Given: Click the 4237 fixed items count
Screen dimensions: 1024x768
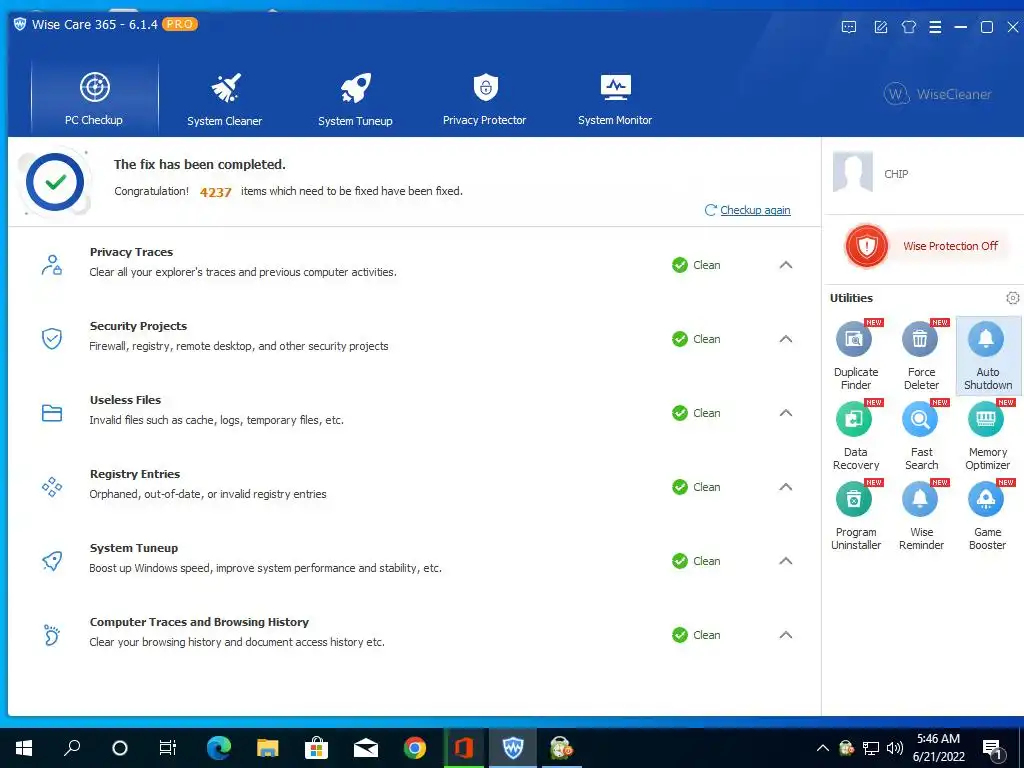Looking at the screenshot, I should click(216, 192).
